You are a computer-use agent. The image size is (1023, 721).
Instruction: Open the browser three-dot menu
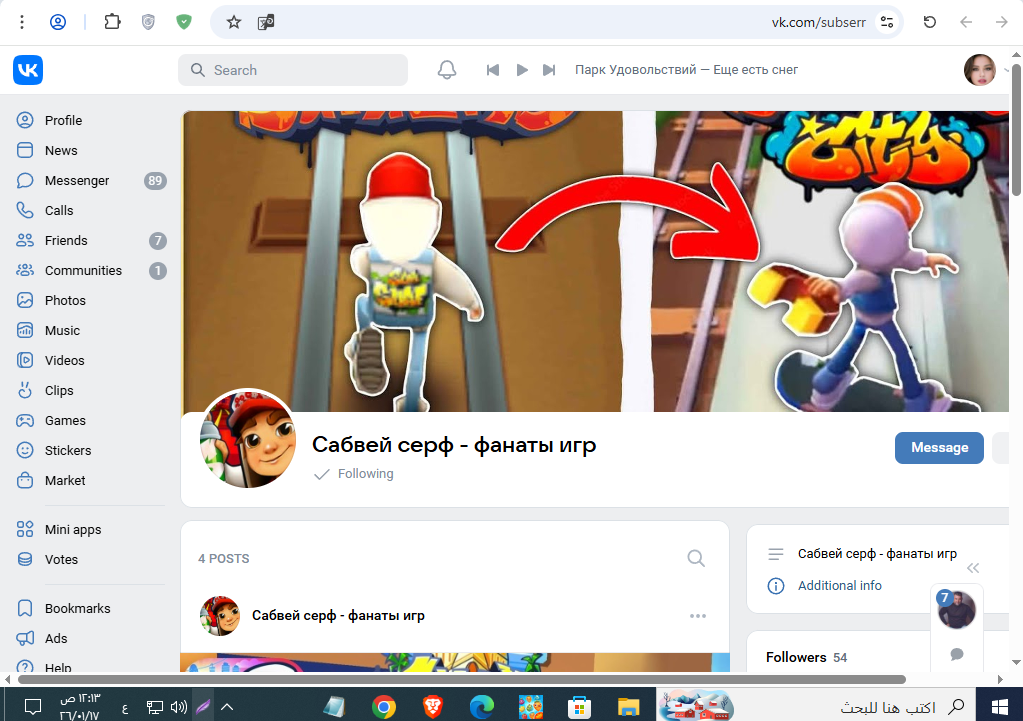click(x=22, y=22)
